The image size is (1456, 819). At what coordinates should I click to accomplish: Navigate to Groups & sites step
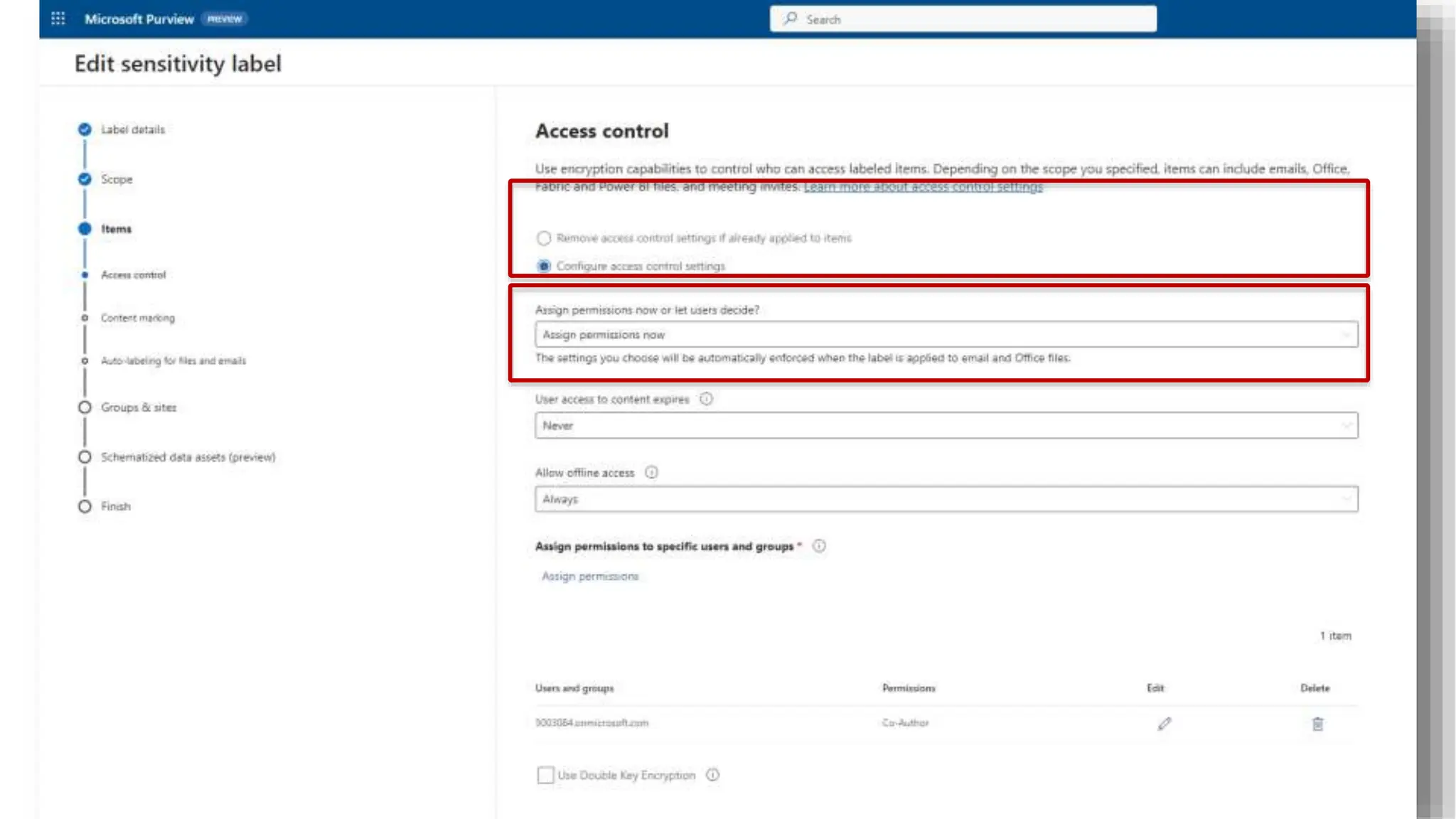(138, 407)
